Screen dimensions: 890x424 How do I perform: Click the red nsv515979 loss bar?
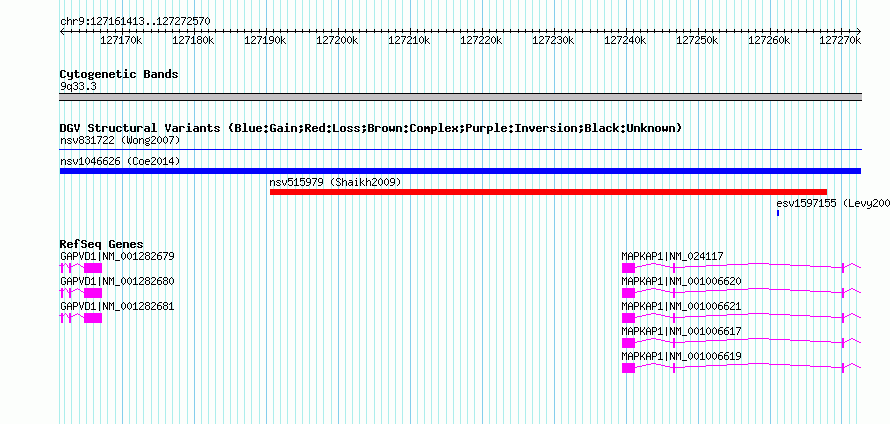click(548, 192)
